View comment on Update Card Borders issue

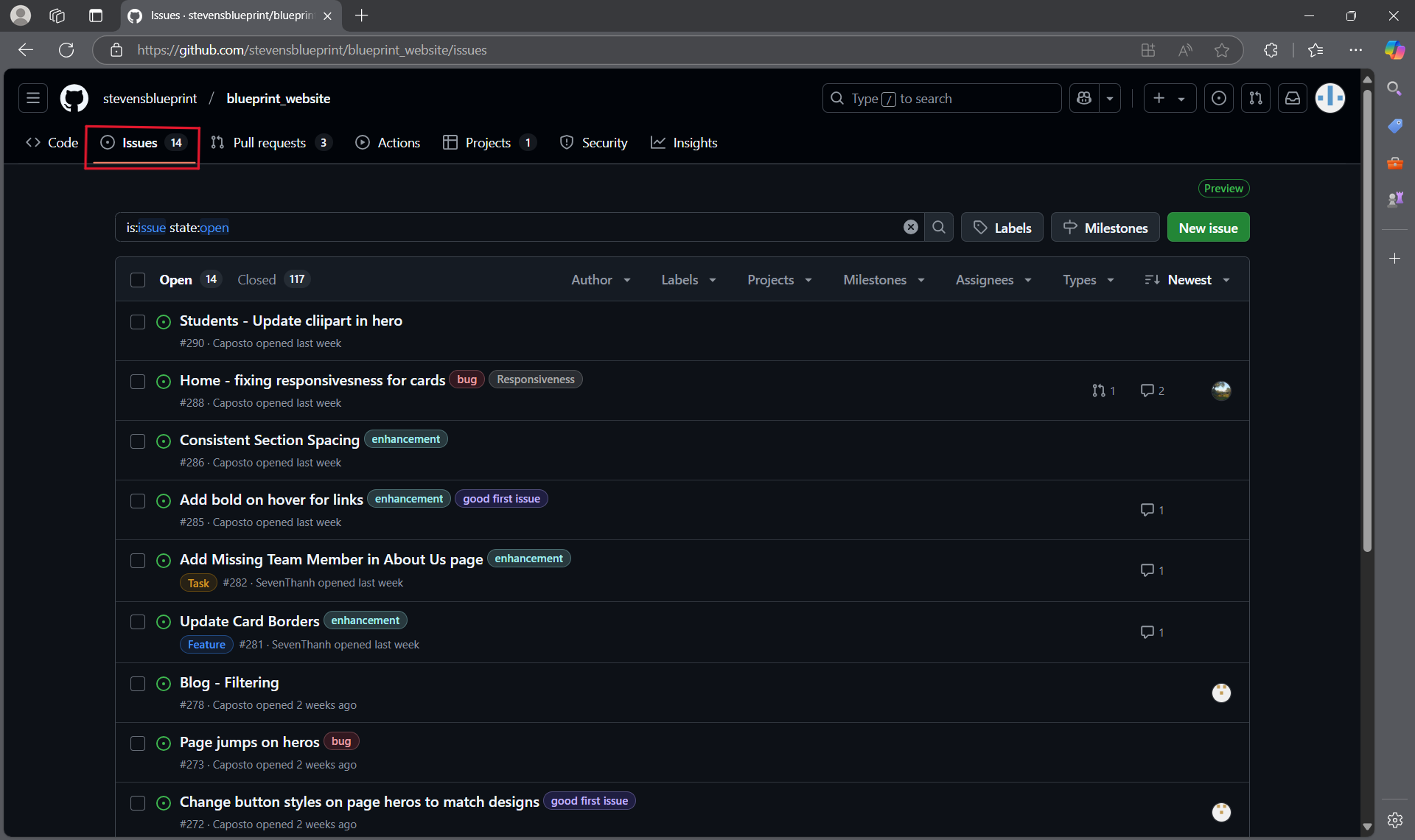click(x=1153, y=632)
